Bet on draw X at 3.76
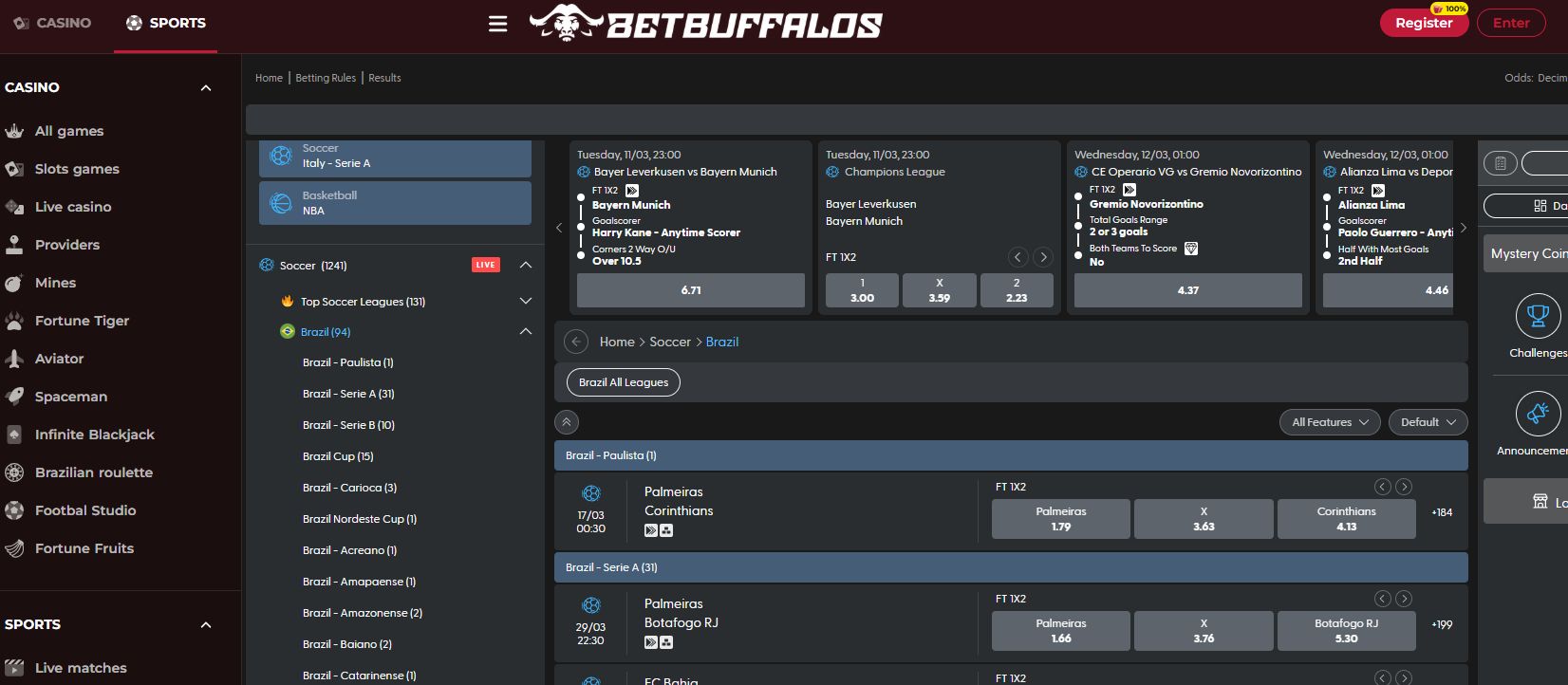Image resolution: width=1568 pixels, height=685 pixels. (x=1204, y=631)
